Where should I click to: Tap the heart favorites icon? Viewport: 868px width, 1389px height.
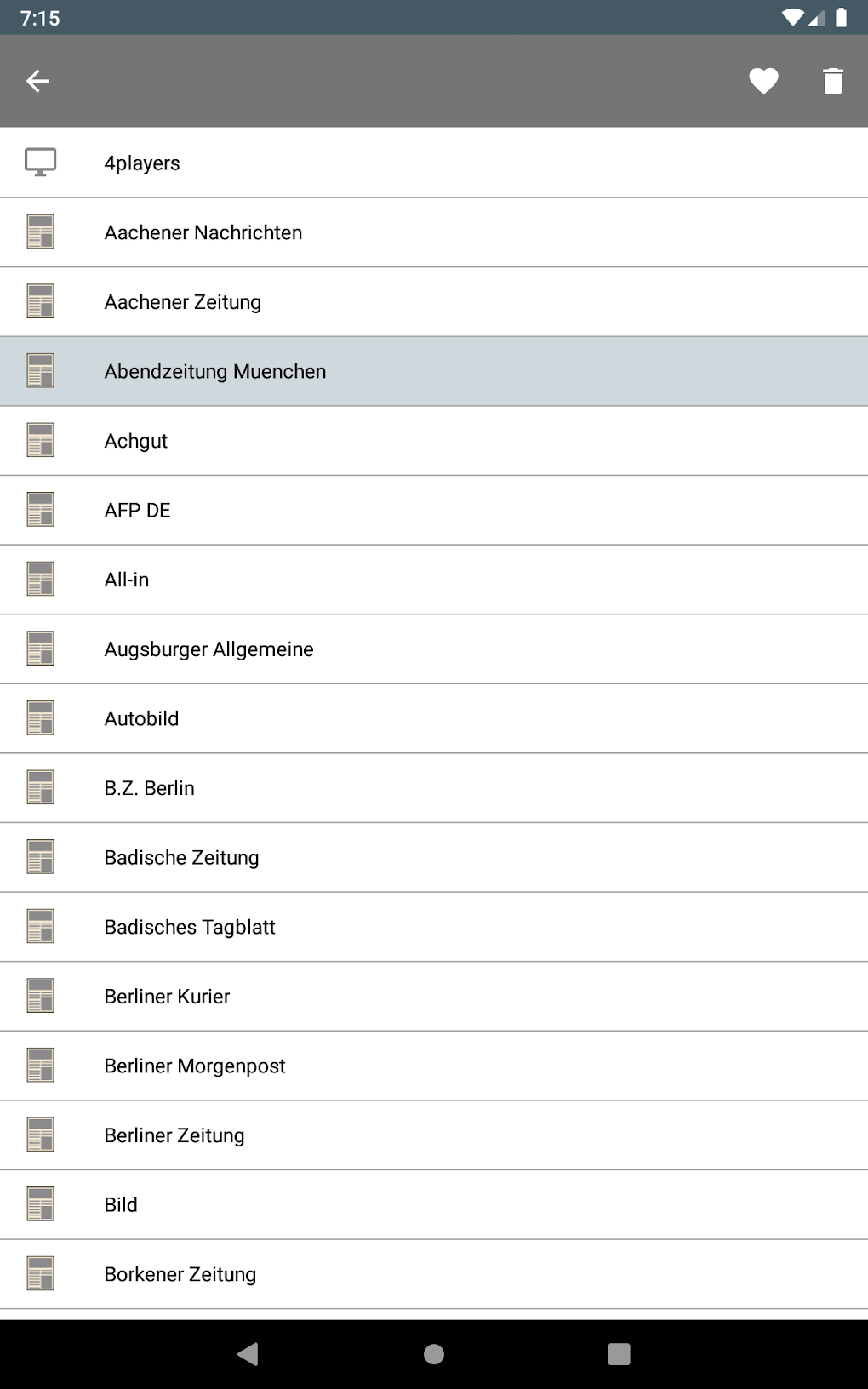(x=763, y=82)
